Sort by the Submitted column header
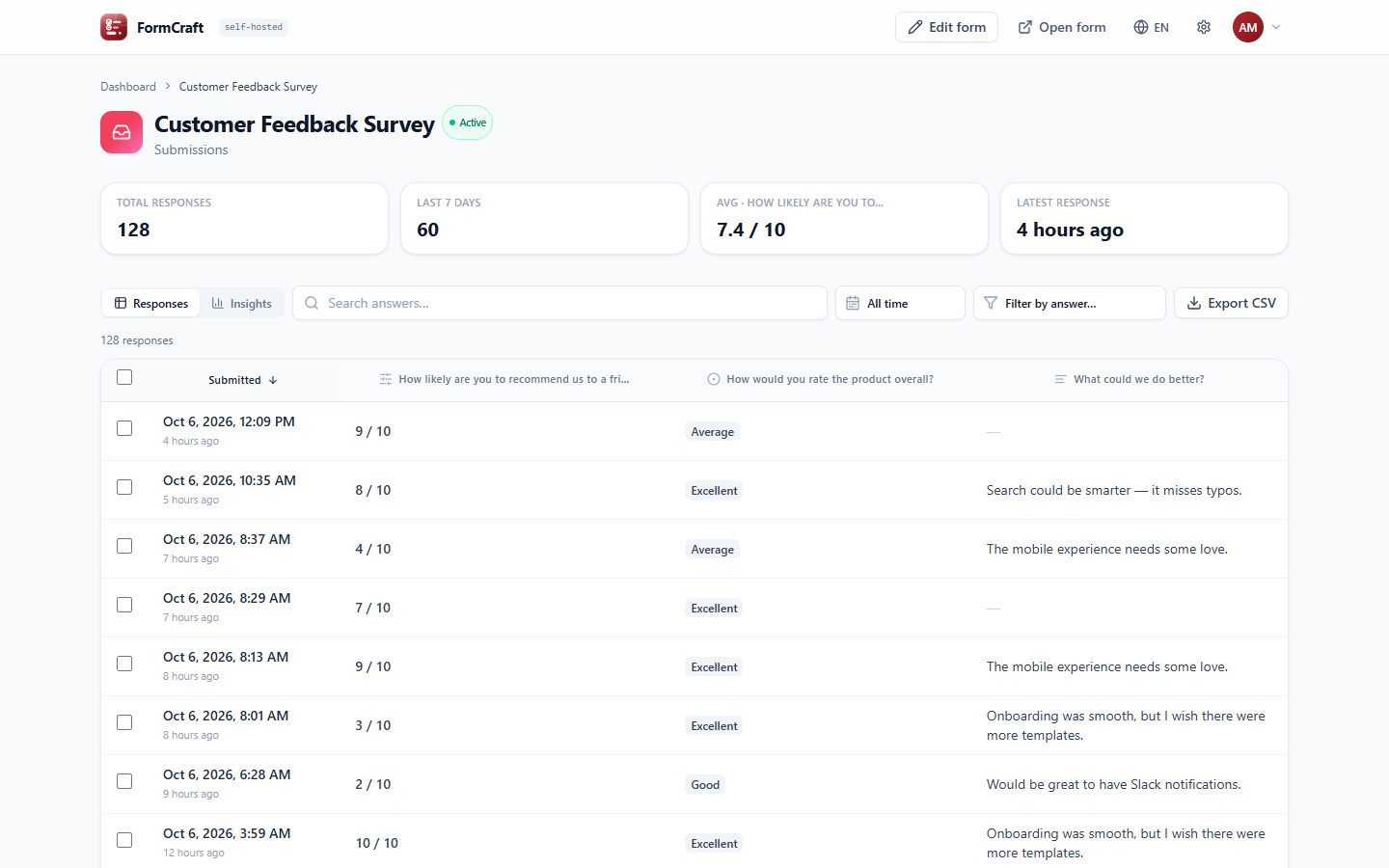Viewport: 1389px width, 868px height. point(243,380)
